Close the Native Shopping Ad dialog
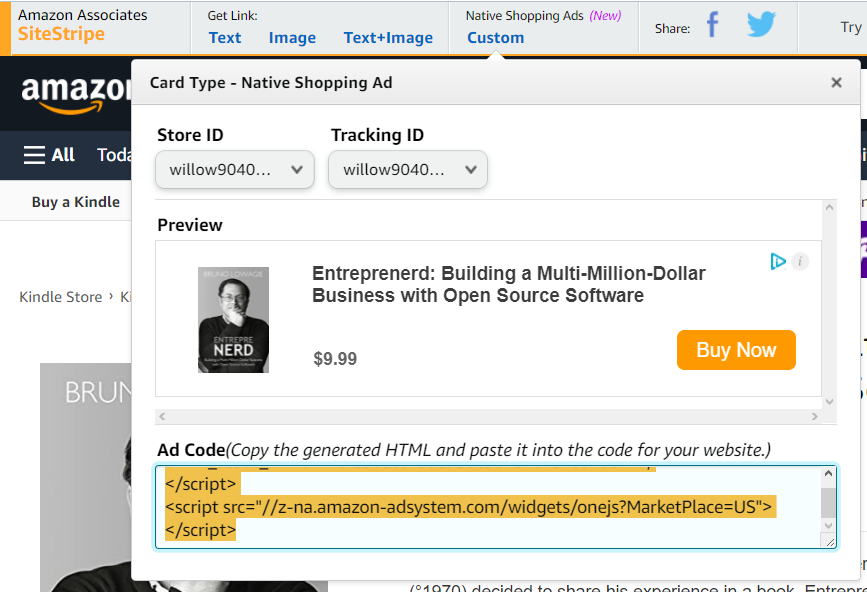Viewport: 867px width, 592px height. (x=836, y=82)
